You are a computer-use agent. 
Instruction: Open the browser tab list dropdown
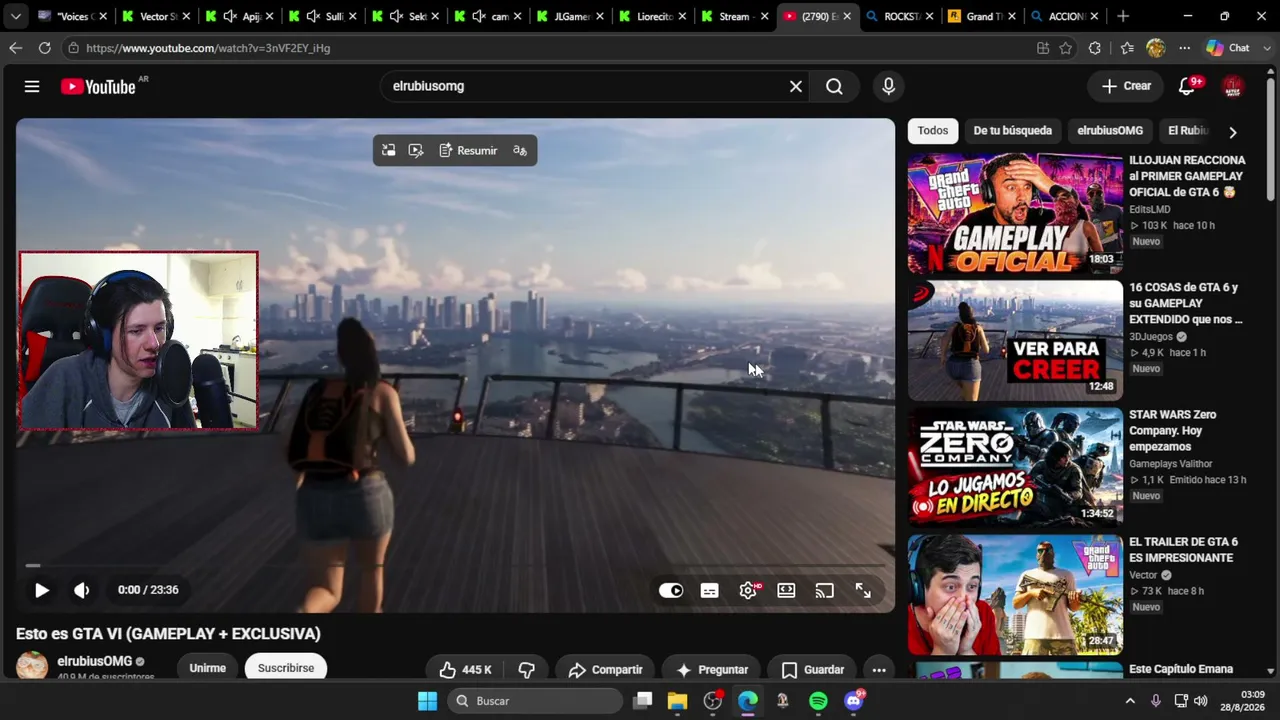tap(15, 16)
